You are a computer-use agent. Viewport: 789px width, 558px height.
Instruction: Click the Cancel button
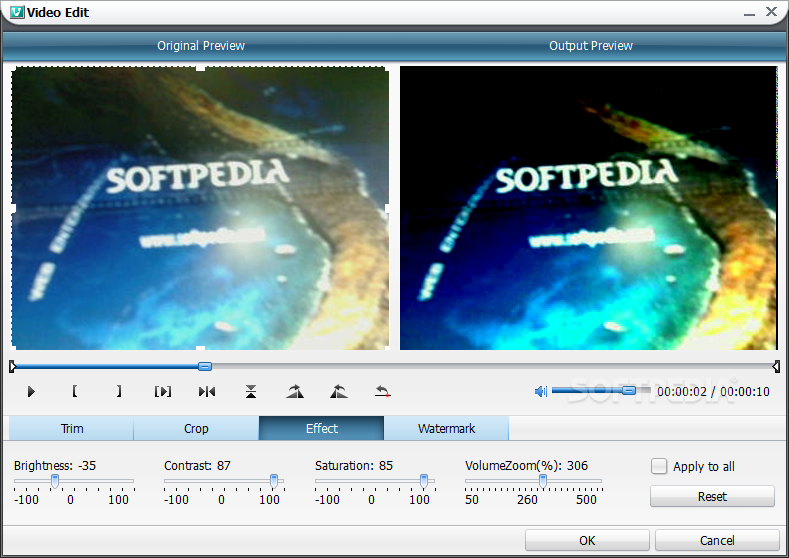tap(717, 540)
